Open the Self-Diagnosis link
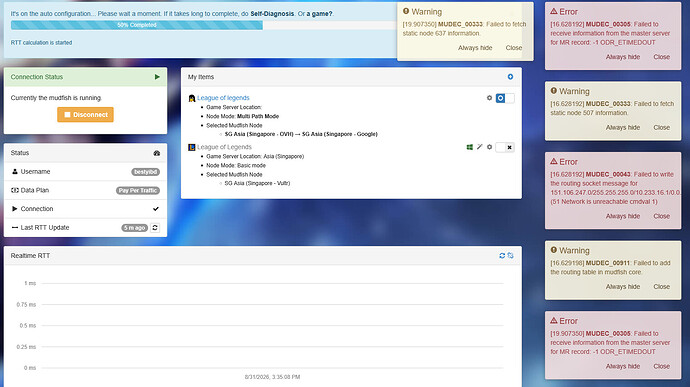Image resolution: width=690 pixels, height=387 pixels. (x=272, y=14)
